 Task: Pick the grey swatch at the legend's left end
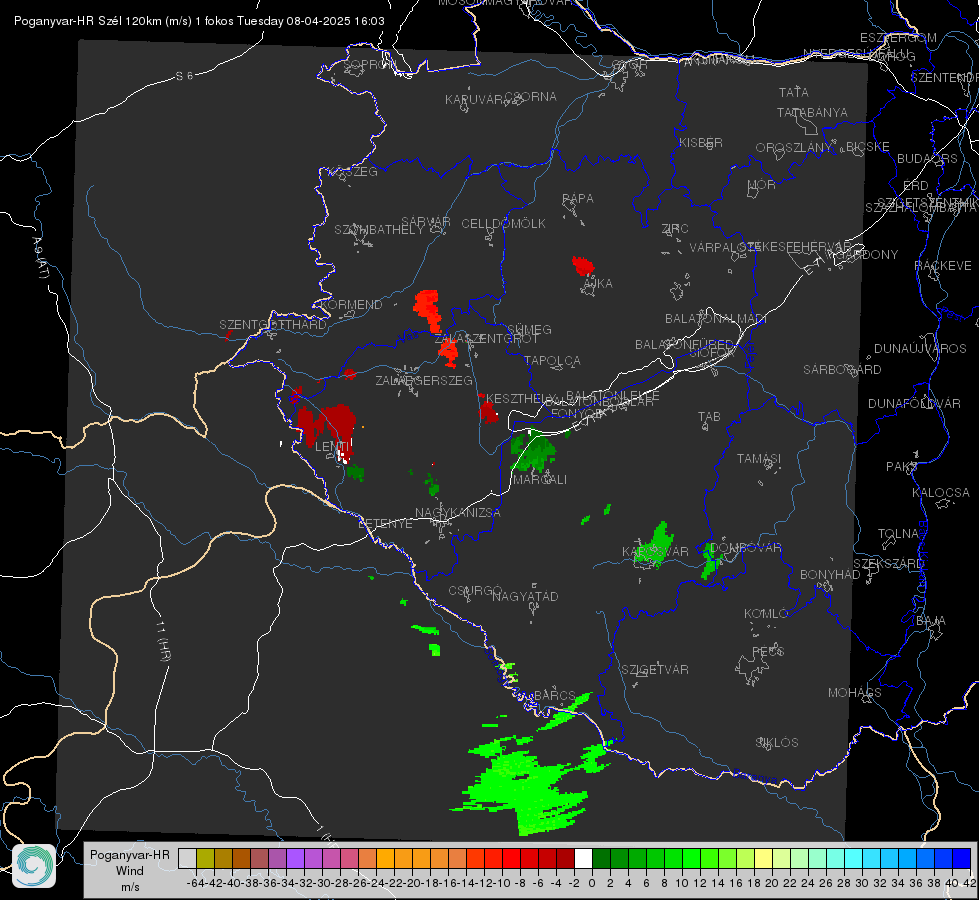187,858
